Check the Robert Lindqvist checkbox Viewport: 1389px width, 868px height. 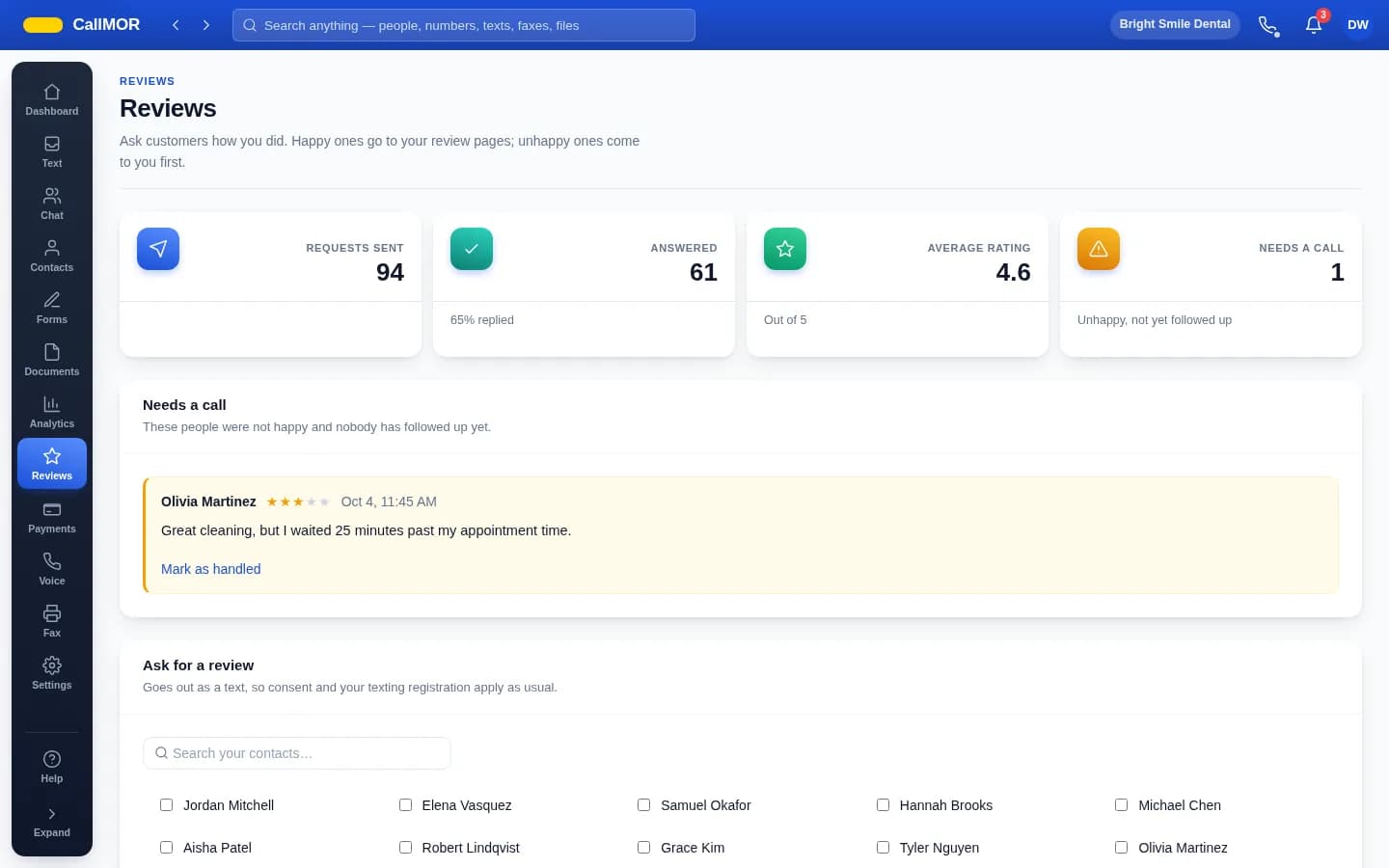(405, 848)
